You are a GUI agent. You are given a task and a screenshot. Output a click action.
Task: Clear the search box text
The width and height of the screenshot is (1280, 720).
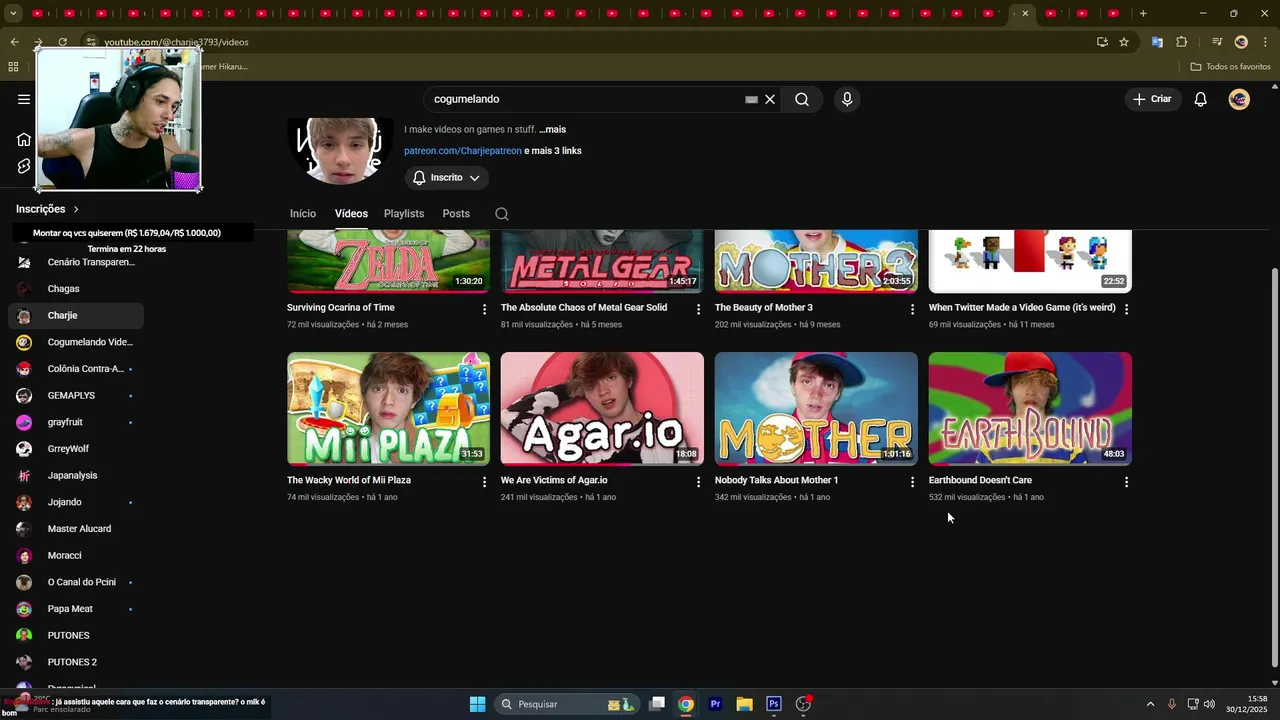[770, 99]
